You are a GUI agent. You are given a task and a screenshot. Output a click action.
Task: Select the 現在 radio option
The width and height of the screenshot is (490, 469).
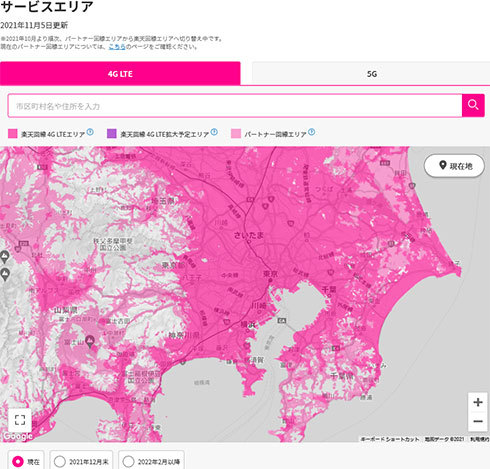click(x=26, y=461)
